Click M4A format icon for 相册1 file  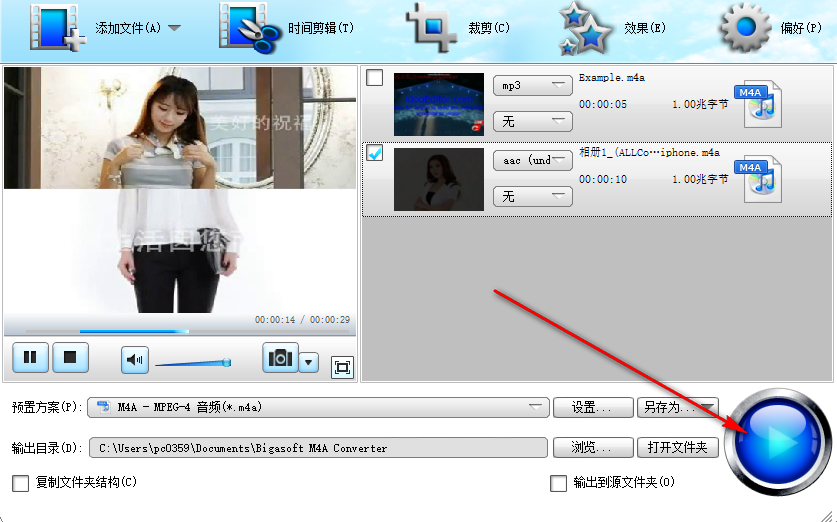tap(759, 180)
